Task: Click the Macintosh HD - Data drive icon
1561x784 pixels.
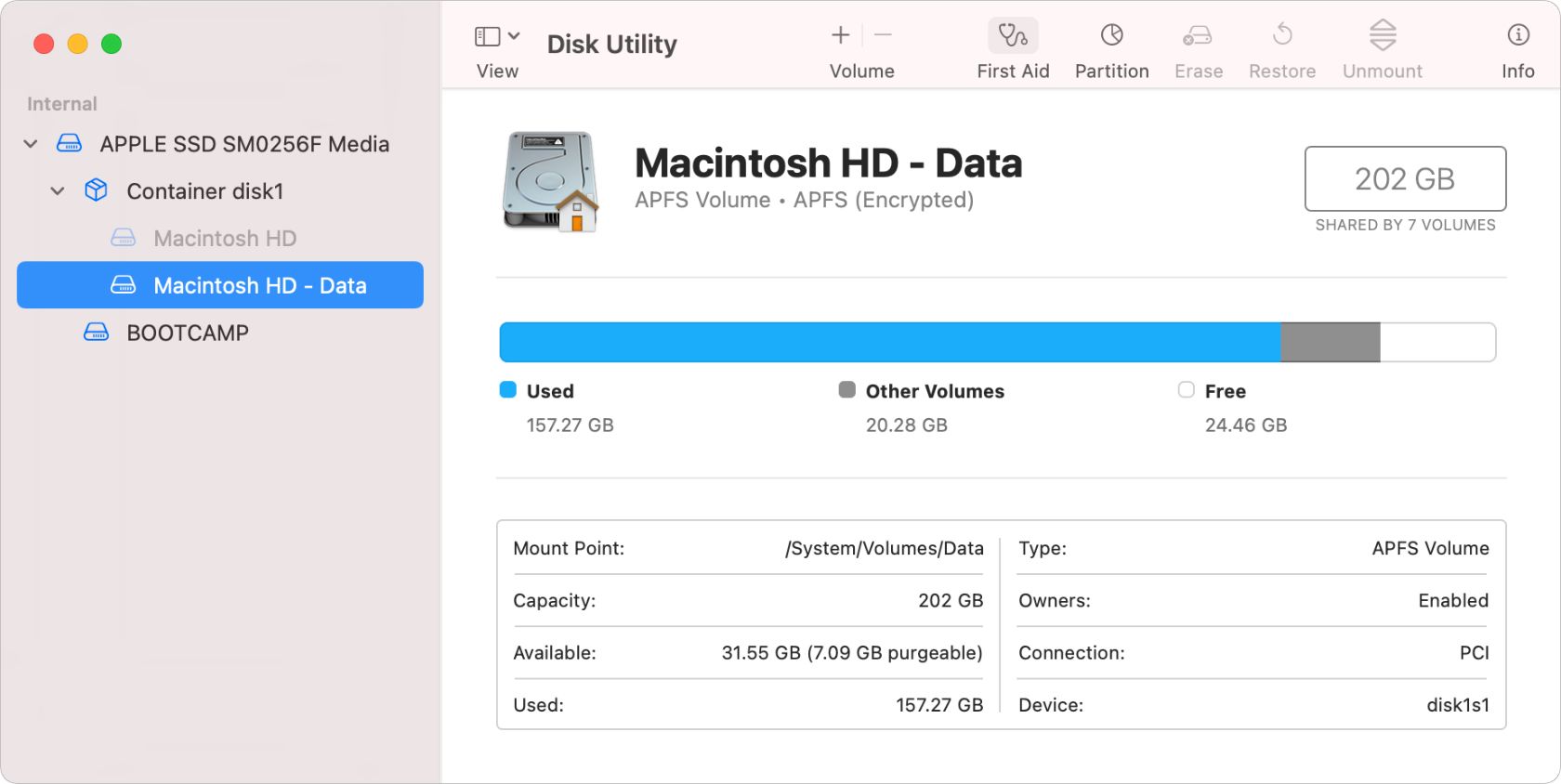Action: [551, 181]
